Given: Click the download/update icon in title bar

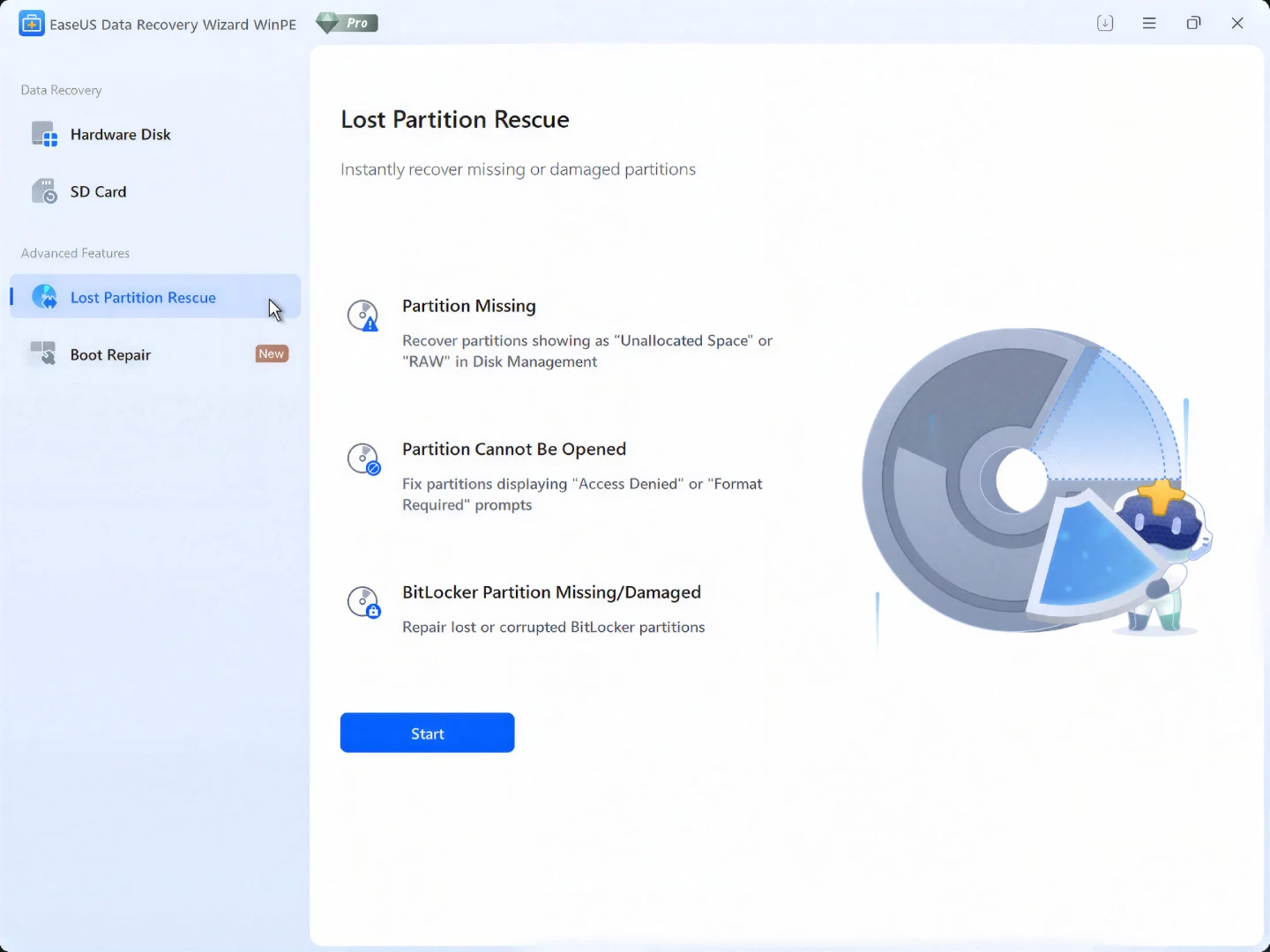Looking at the screenshot, I should (1105, 23).
